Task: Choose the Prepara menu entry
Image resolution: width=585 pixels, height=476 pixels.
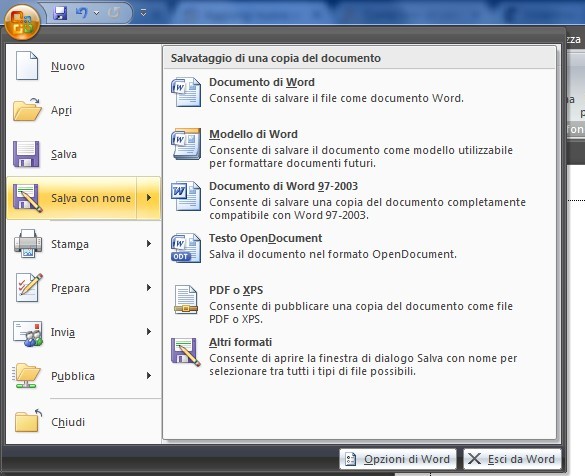Action: [84, 288]
